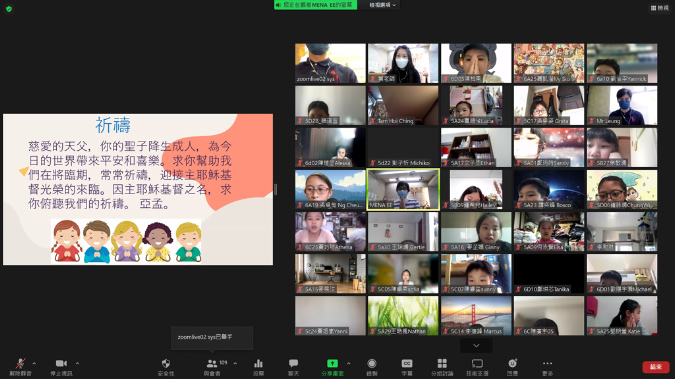This screenshot has height=379, width=675.
Task: Open the Polls bar-chart icon
Action: click(x=258, y=363)
